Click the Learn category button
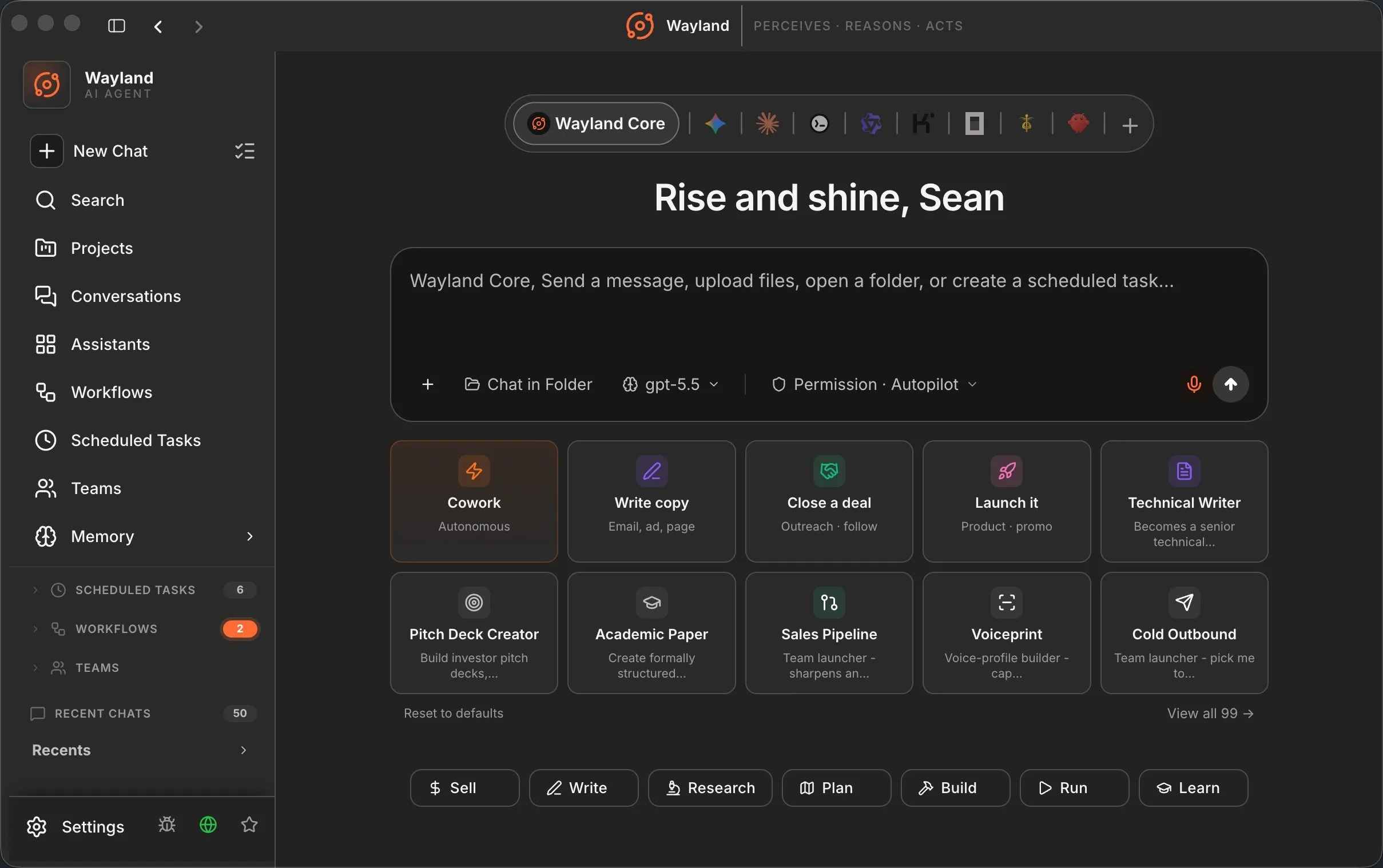This screenshot has width=1383, height=868. coord(1193,787)
